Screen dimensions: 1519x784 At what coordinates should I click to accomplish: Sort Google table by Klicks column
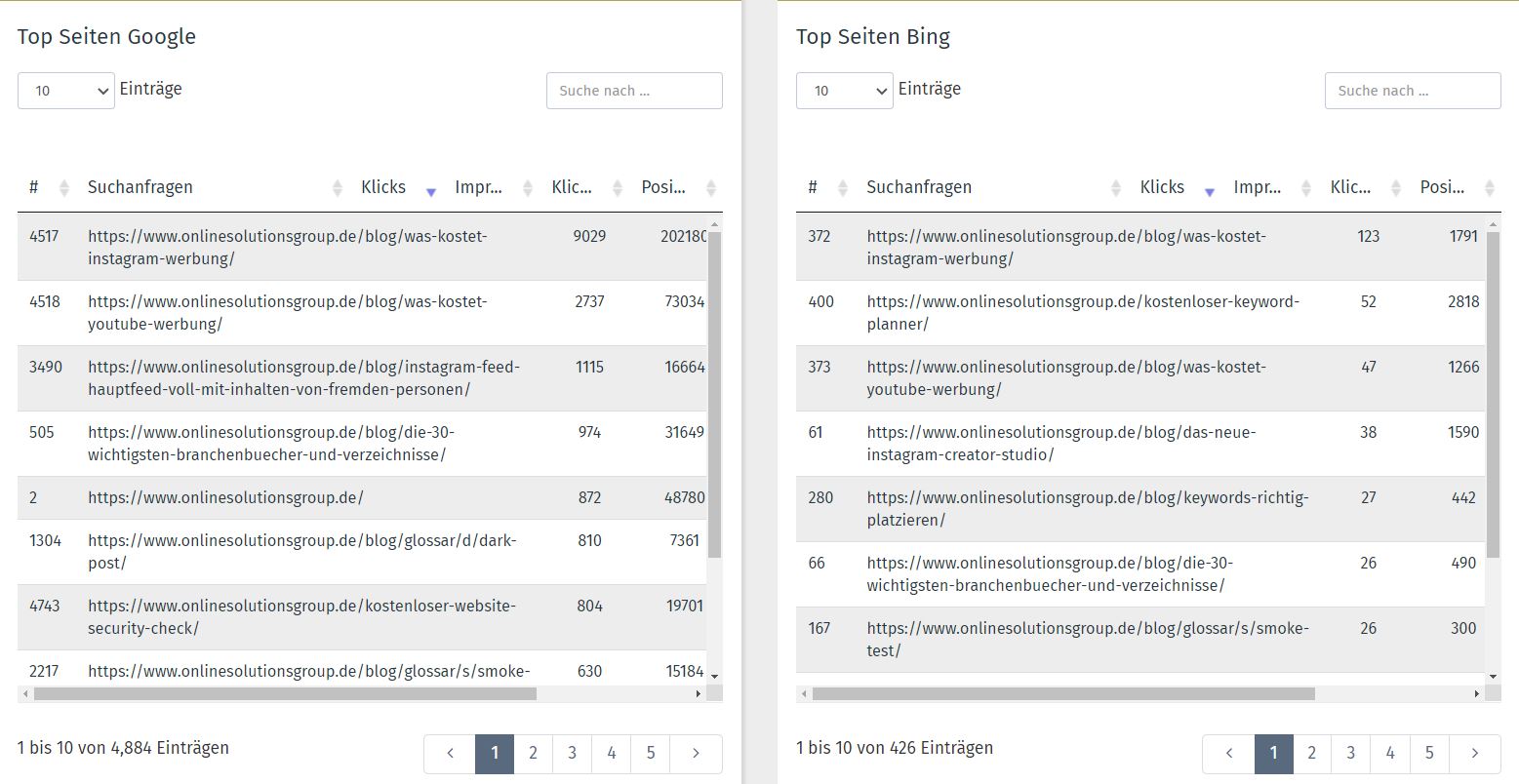click(x=396, y=187)
